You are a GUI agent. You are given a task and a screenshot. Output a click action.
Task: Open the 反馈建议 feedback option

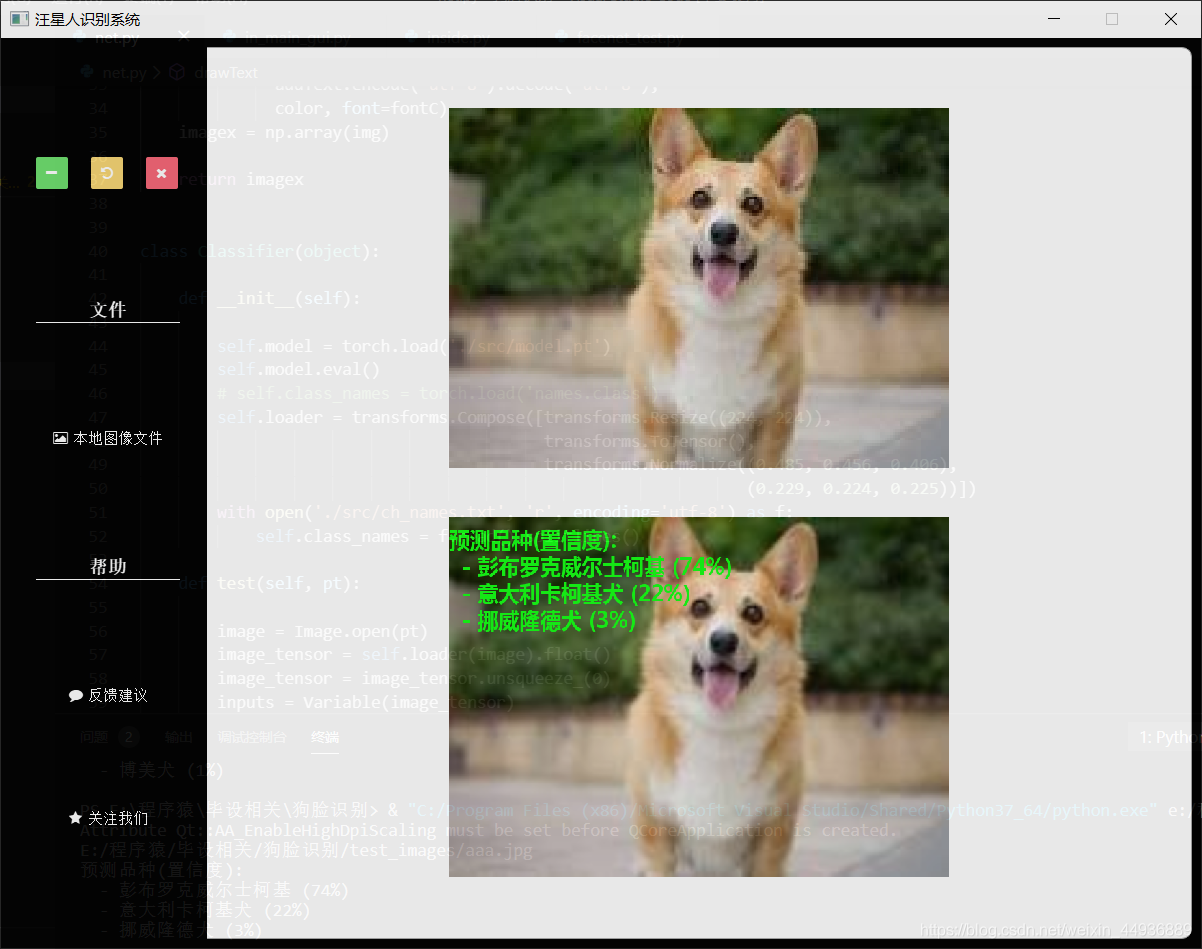point(108,695)
